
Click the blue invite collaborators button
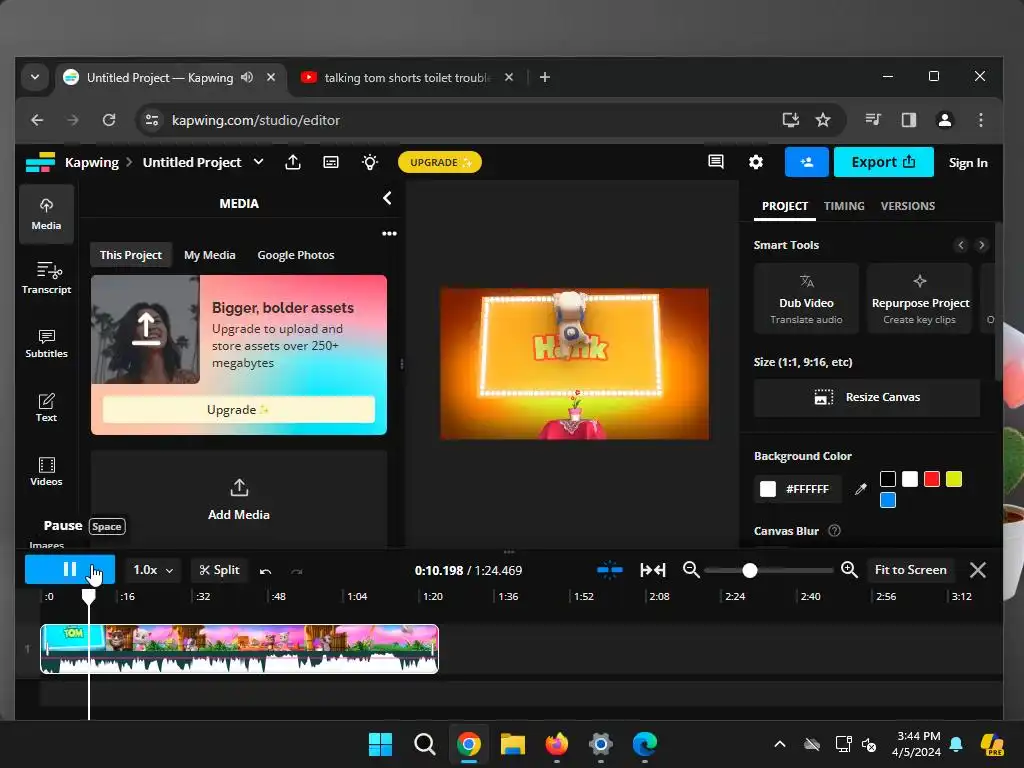[x=807, y=162]
